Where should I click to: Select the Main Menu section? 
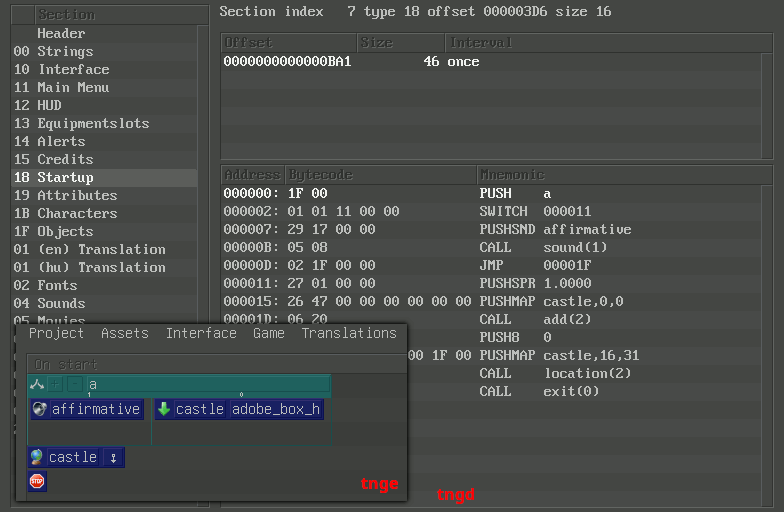73,87
